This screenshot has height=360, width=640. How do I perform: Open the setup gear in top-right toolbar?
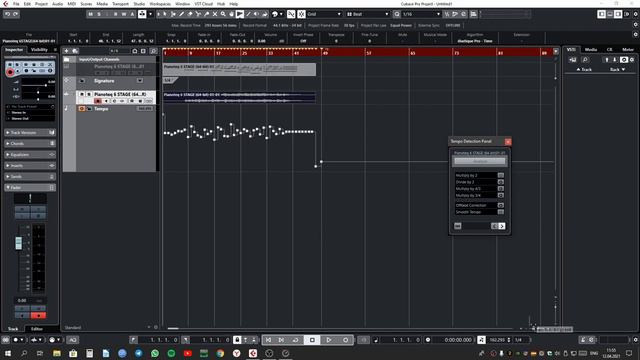[636, 14]
